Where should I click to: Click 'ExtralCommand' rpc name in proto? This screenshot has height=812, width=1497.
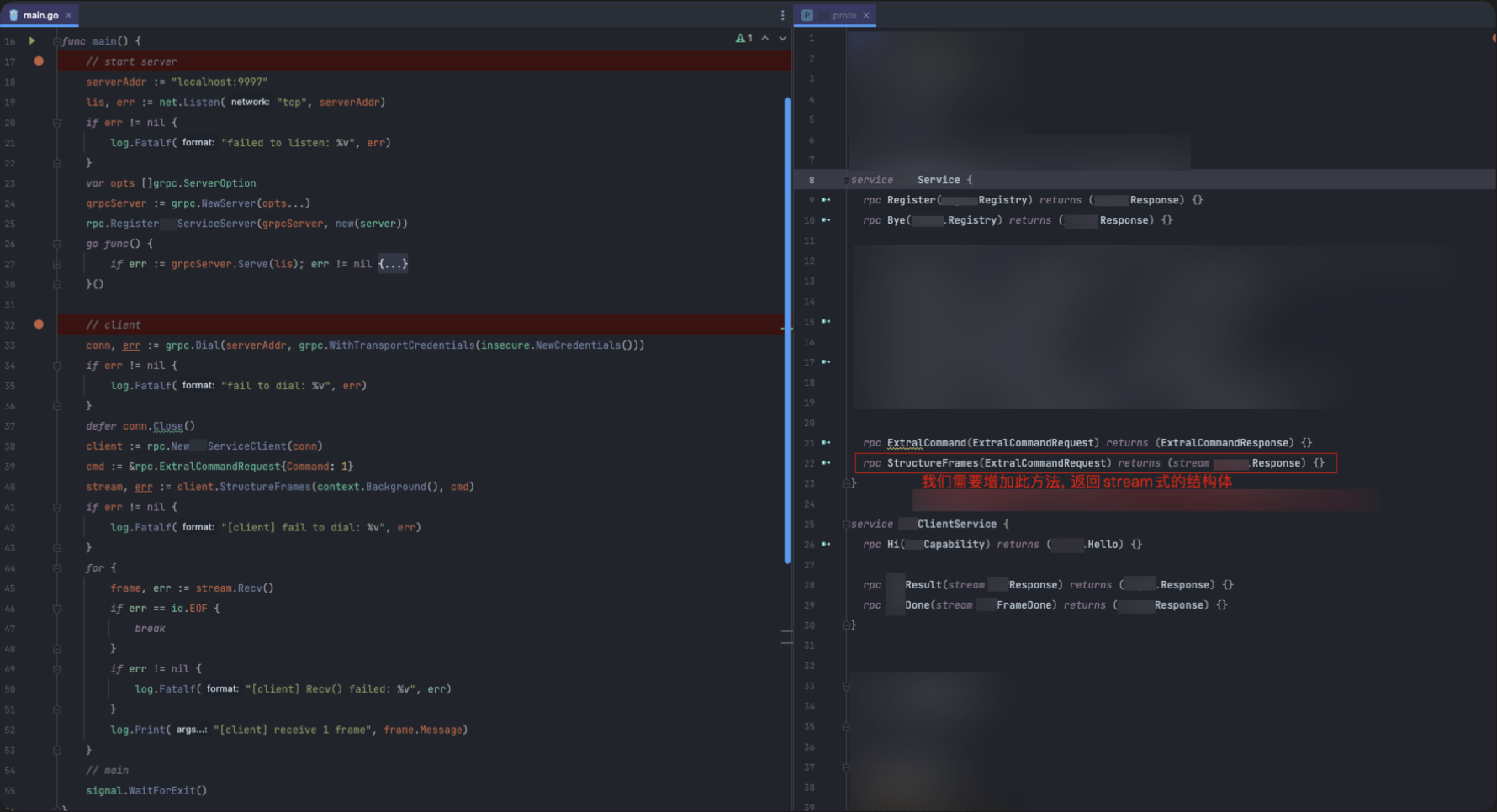tap(927, 443)
